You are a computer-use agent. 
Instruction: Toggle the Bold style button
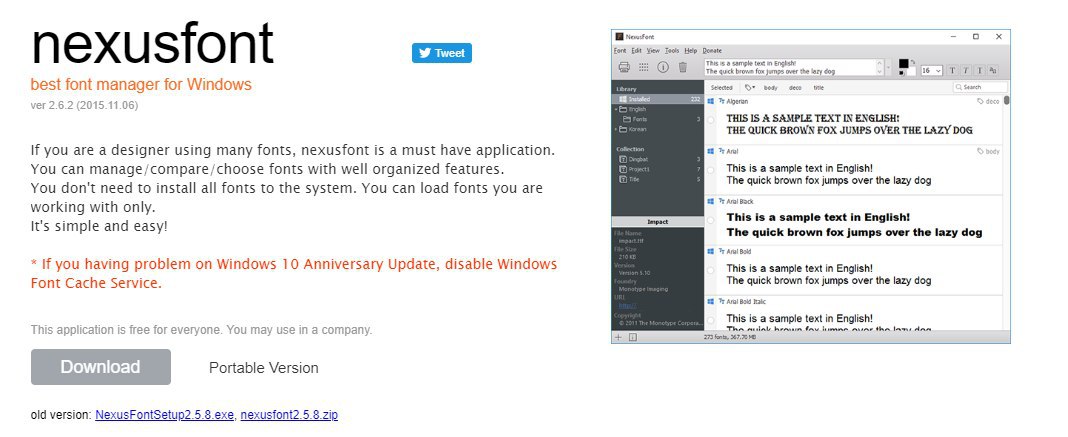[952, 70]
